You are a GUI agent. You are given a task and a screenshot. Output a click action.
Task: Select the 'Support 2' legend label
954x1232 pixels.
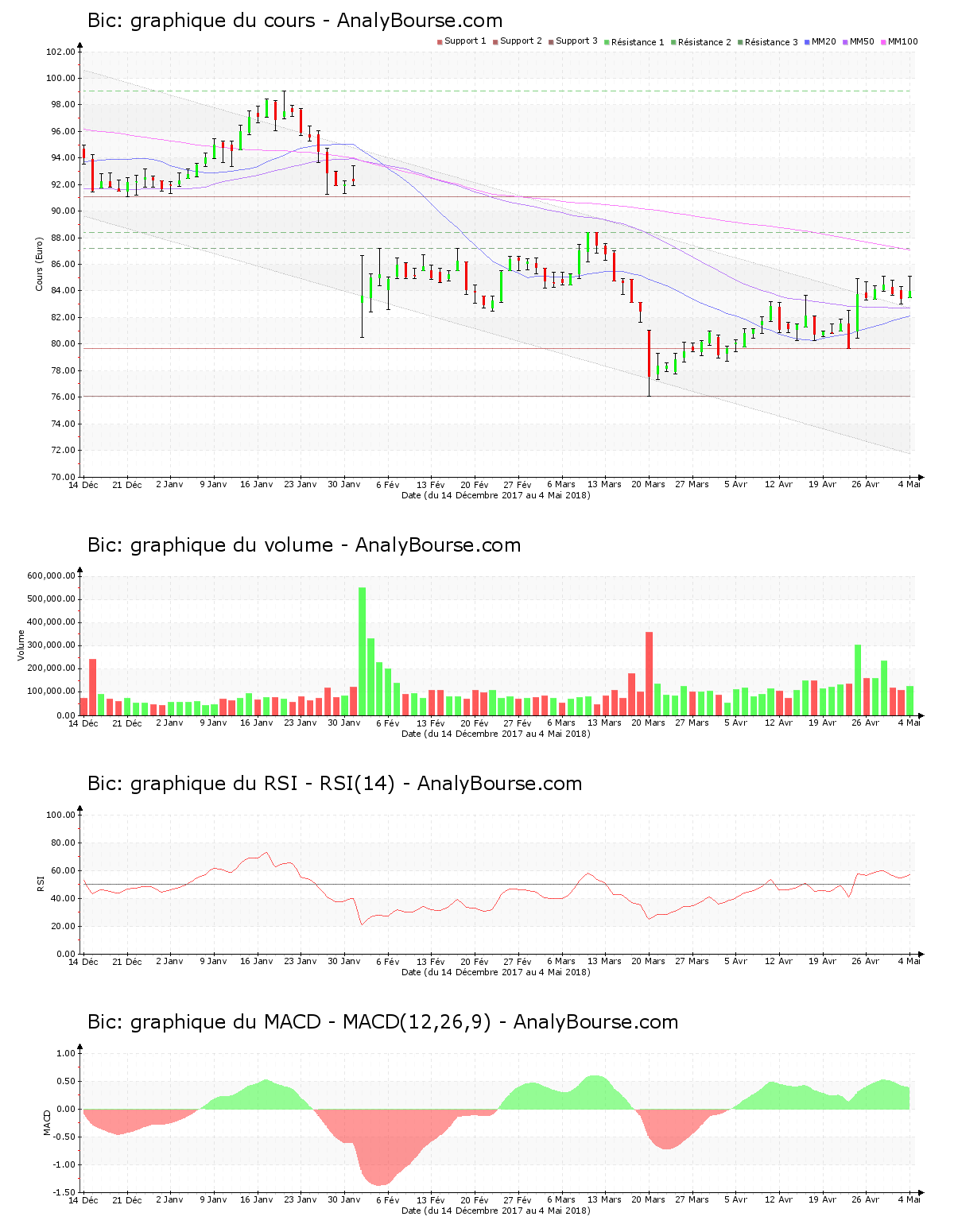point(521,41)
